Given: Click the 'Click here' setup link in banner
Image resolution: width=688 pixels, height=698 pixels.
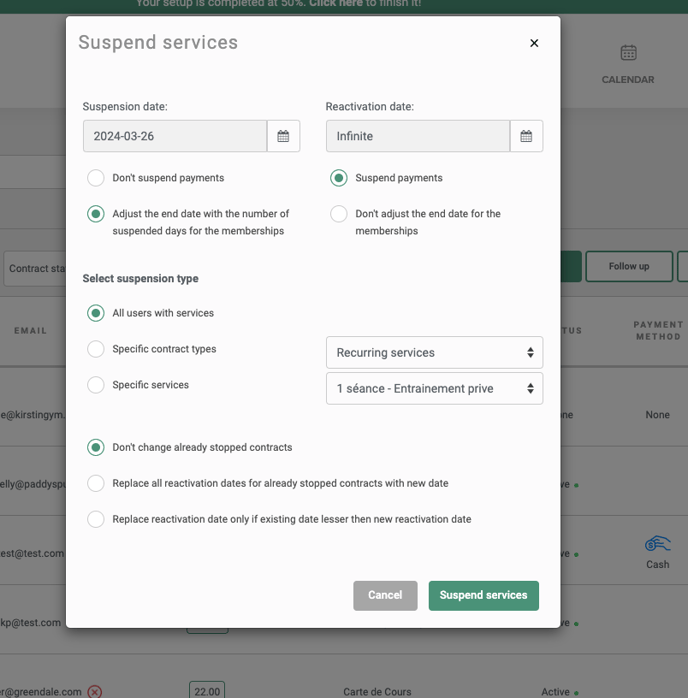Looking at the screenshot, I should click(336, 4).
